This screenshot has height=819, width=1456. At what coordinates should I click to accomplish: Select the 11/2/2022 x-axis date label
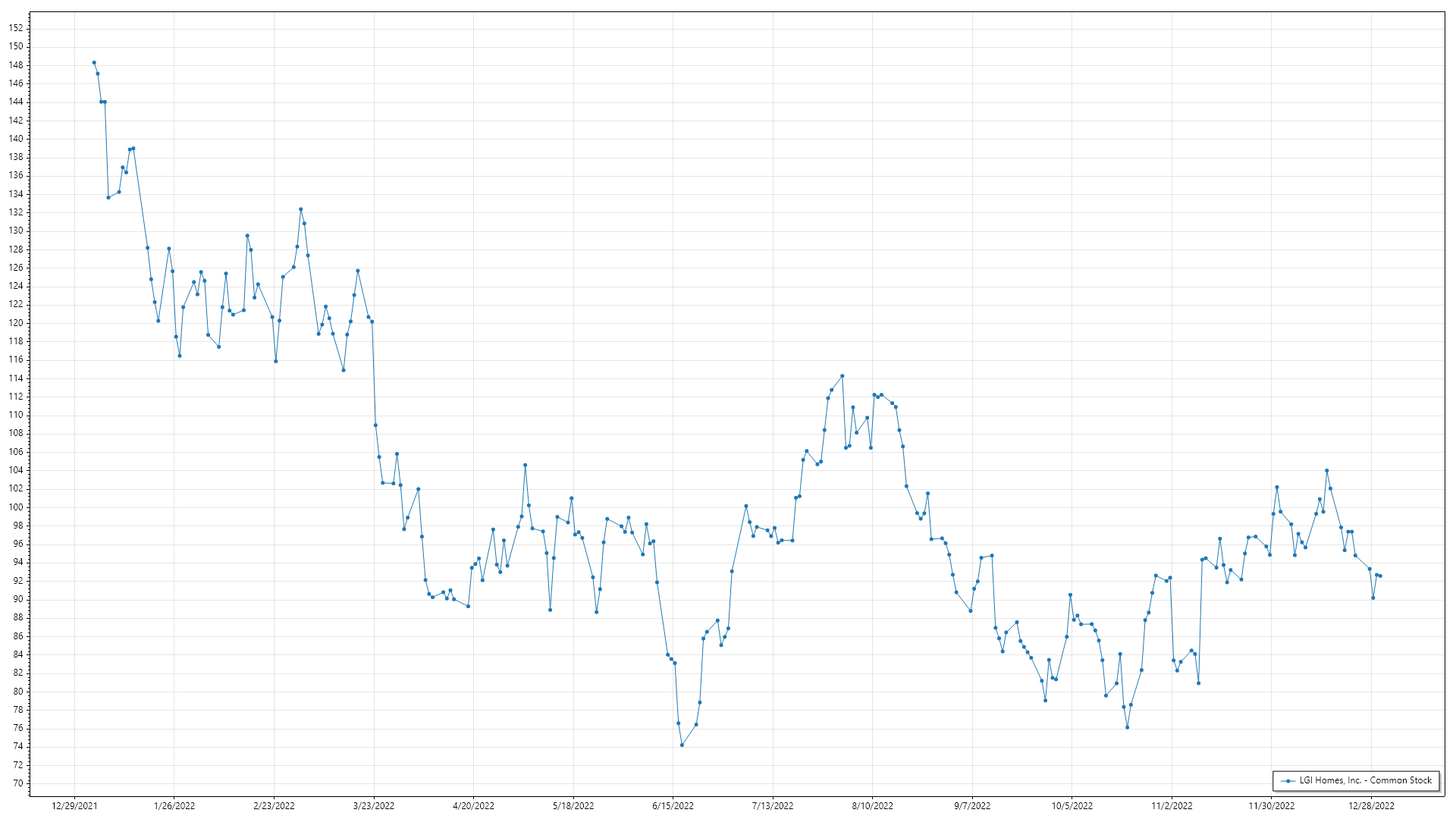[x=1172, y=806]
